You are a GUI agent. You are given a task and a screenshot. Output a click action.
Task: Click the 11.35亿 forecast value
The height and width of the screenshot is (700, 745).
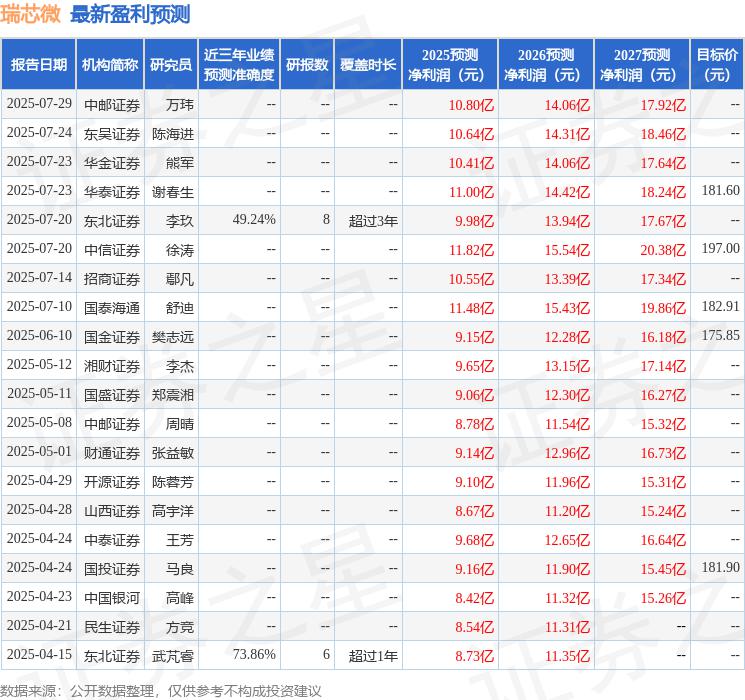(x=567, y=656)
